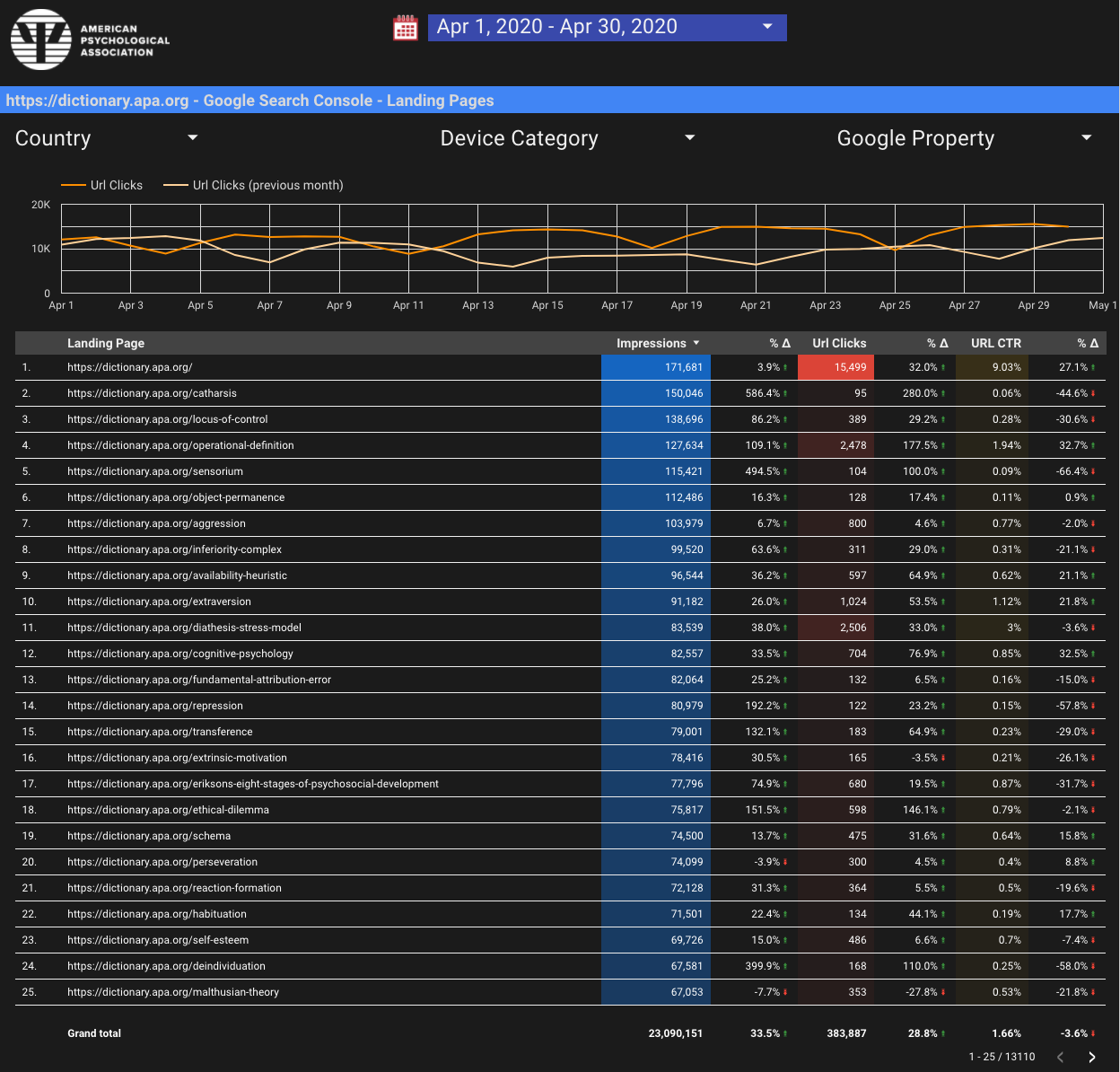Toggle the Url Clicks legend series
This screenshot has height=1072, width=1120.
coord(102,185)
